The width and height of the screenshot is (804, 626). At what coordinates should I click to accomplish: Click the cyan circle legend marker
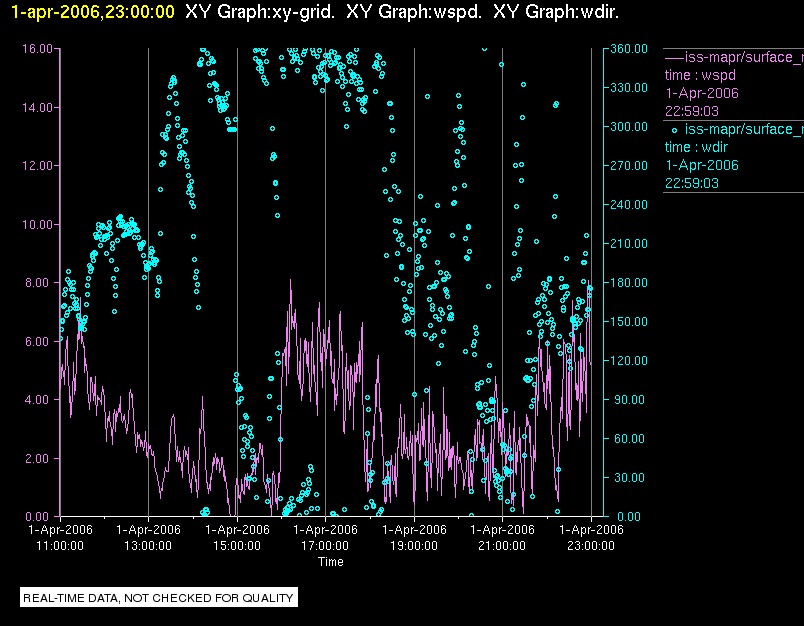(x=674, y=130)
